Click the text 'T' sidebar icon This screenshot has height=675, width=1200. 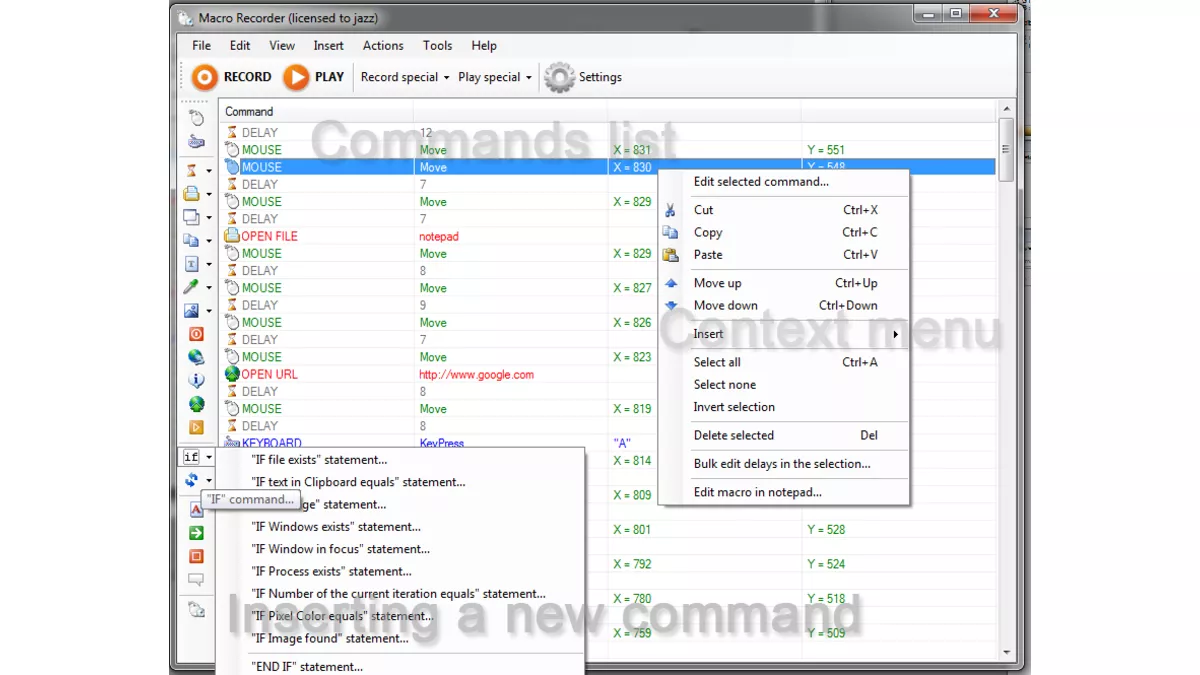point(192,264)
